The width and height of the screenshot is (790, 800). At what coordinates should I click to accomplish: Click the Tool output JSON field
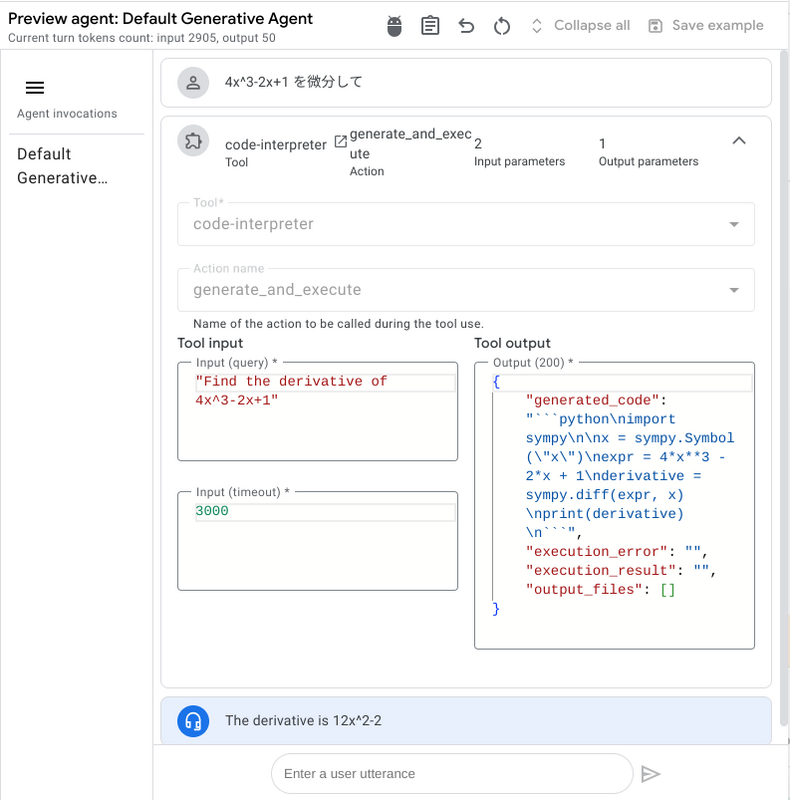pyautogui.click(x=614, y=506)
